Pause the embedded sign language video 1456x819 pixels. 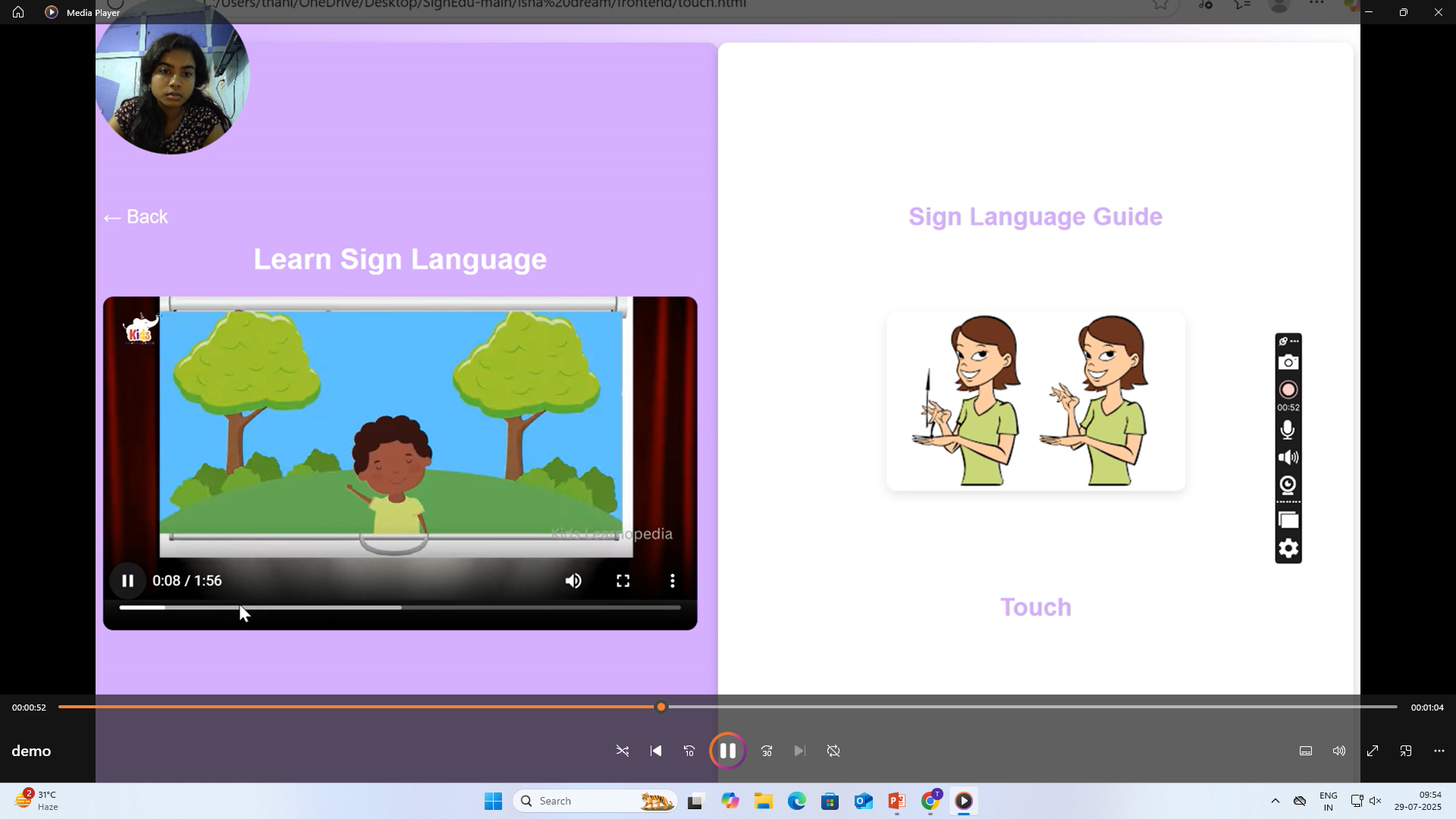point(127,581)
